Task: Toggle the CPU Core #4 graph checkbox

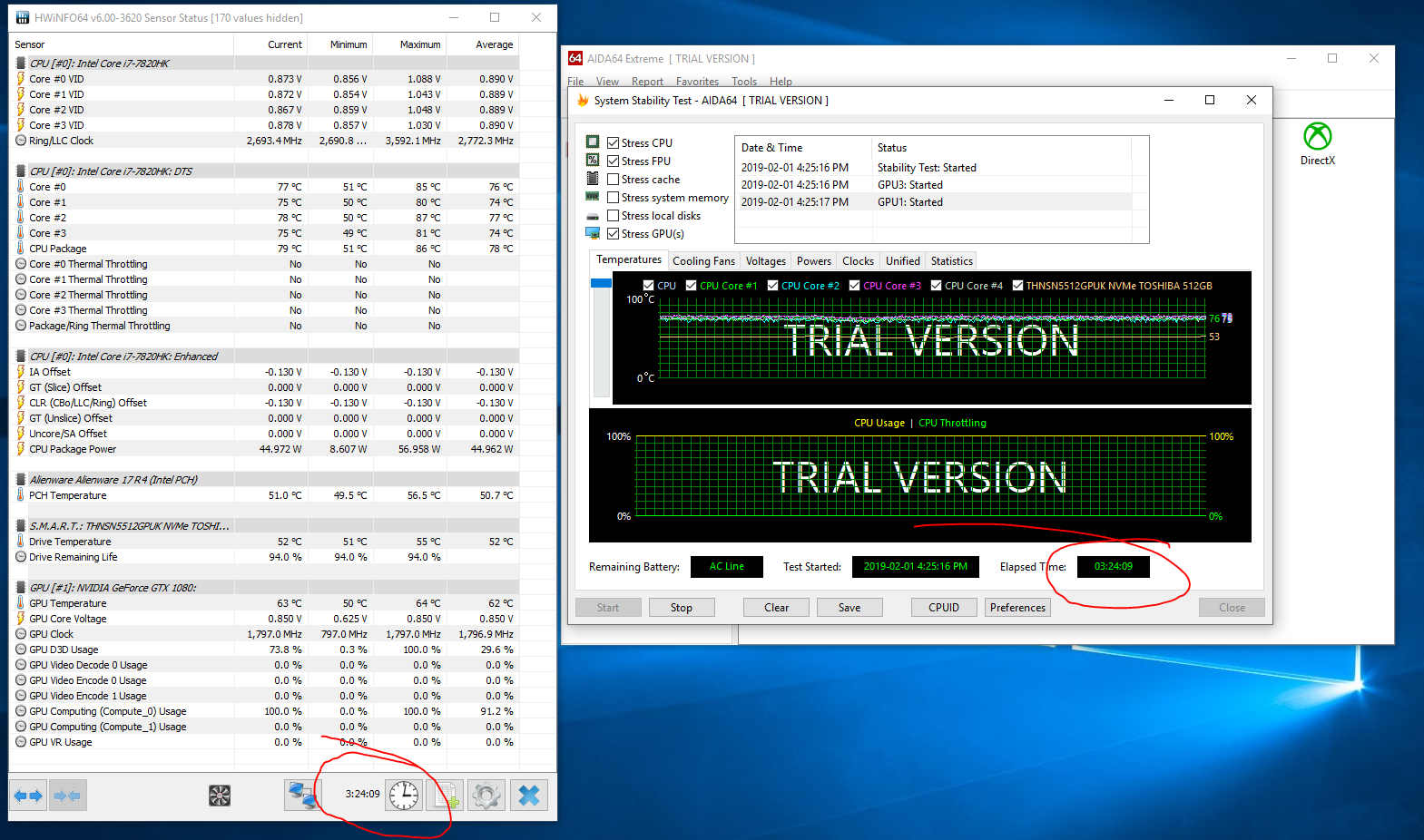Action: click(x=936, y=285)
